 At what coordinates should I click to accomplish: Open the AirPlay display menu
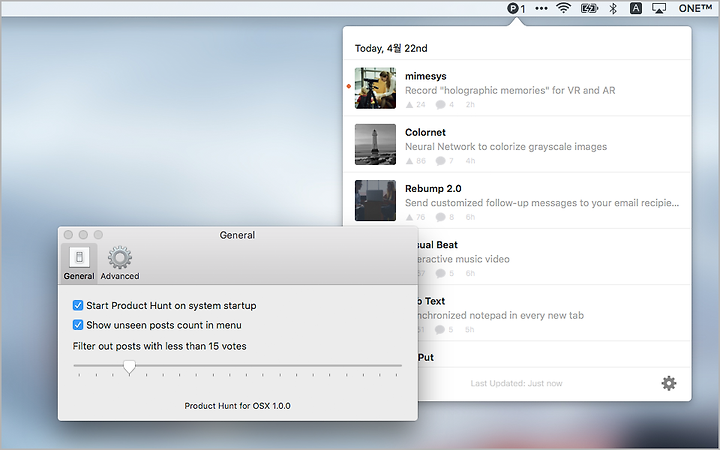click(x=659, y=8)
